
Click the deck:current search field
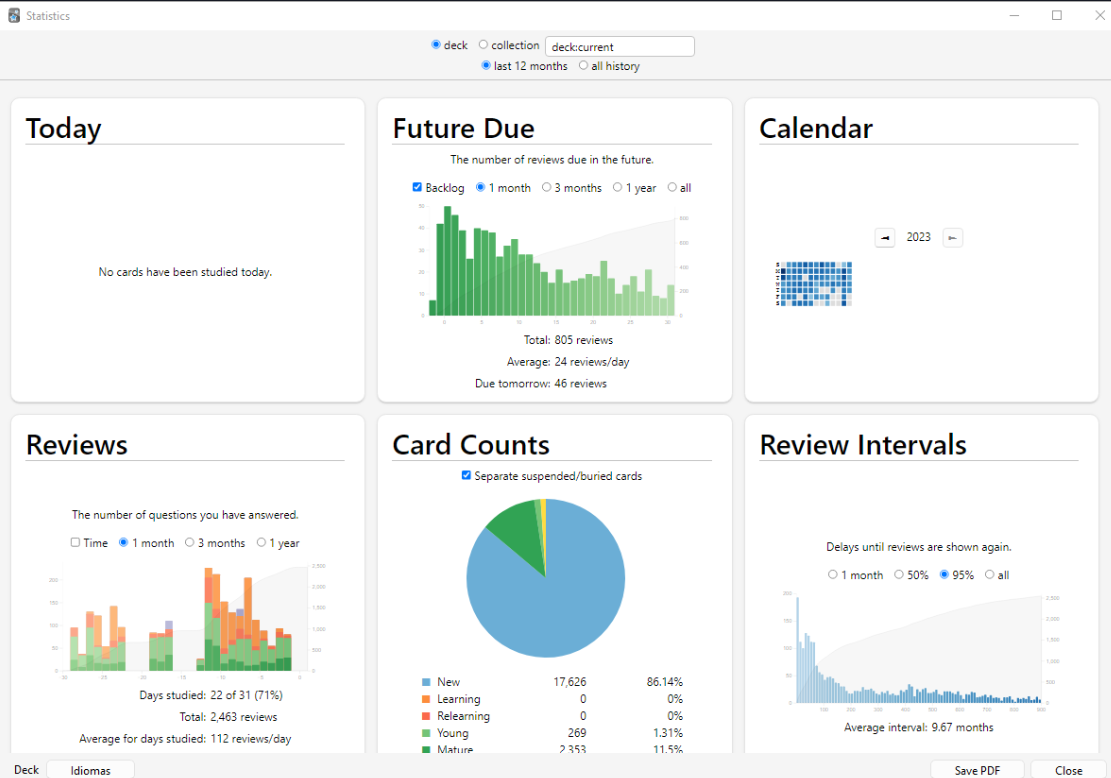(x=619, y=47)
